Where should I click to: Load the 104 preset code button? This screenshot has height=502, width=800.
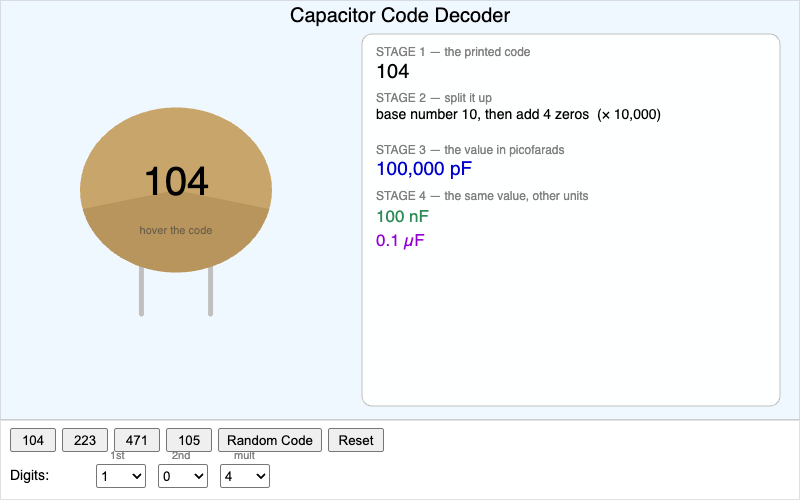pyautogui.click(x=33, y=440)
